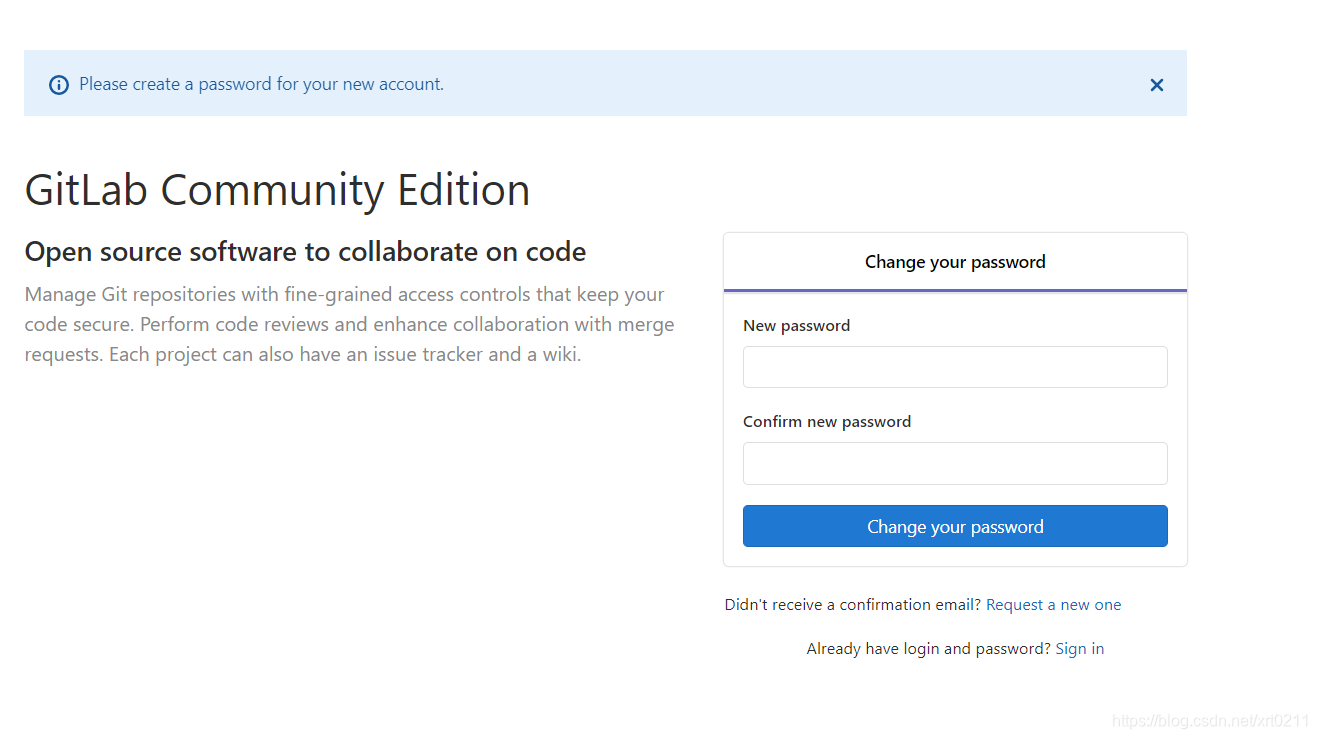
Task: Click the 'Already have login and password?' text
Action: click(x=928, y=649)
